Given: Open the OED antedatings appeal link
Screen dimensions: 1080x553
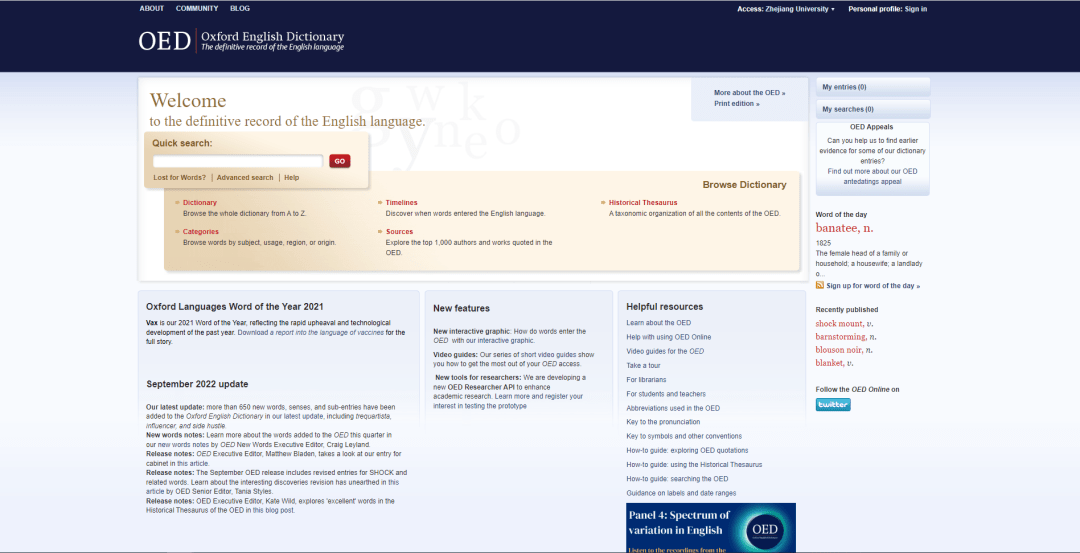Looking at the screenshot, I should (873, 176).
